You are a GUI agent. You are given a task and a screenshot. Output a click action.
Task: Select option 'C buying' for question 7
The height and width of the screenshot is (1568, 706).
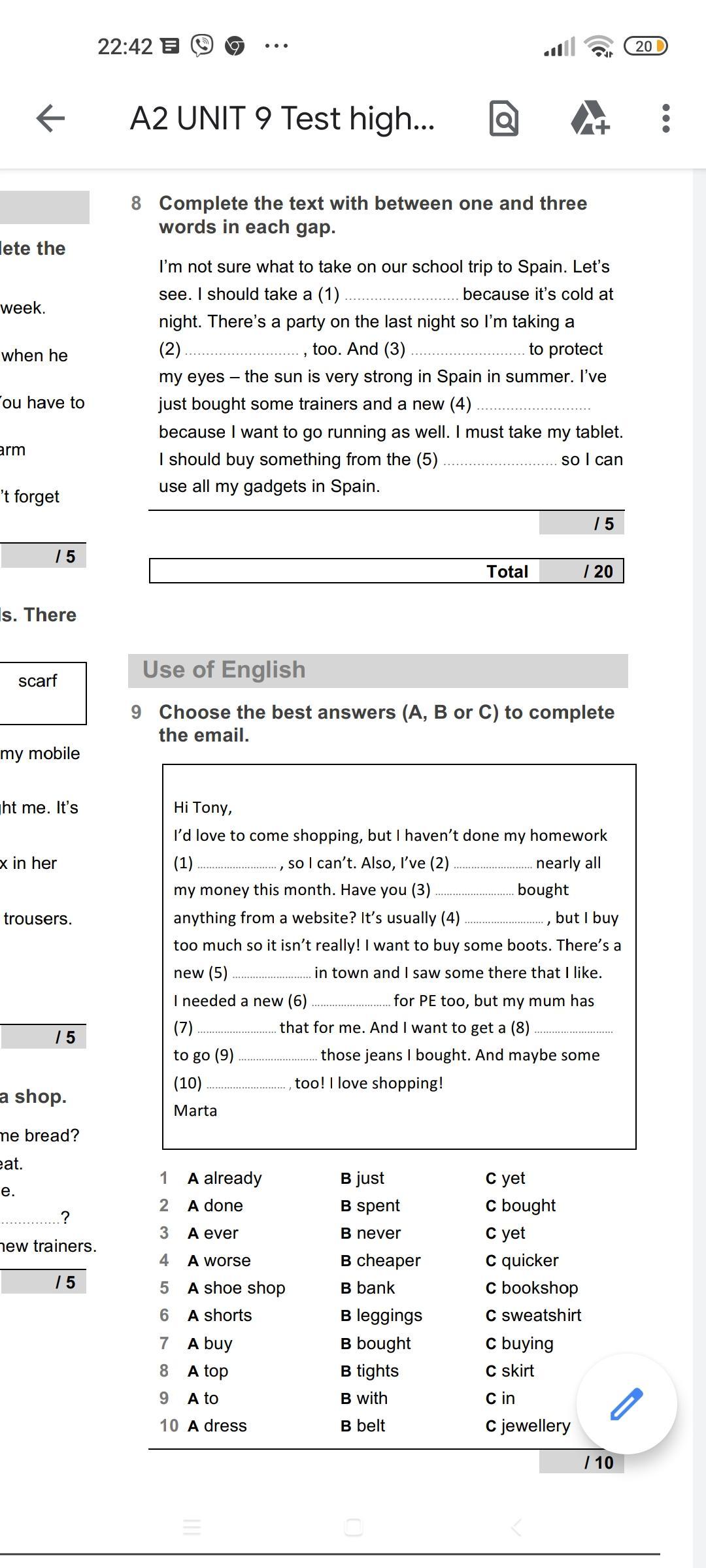[520, 1343]
